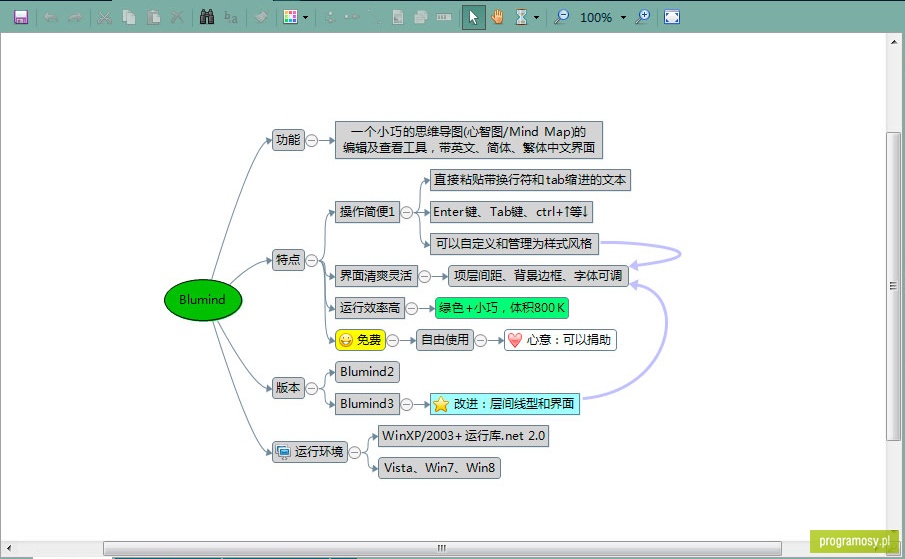Select the WinXP/2003+ topic

point(463,436)
